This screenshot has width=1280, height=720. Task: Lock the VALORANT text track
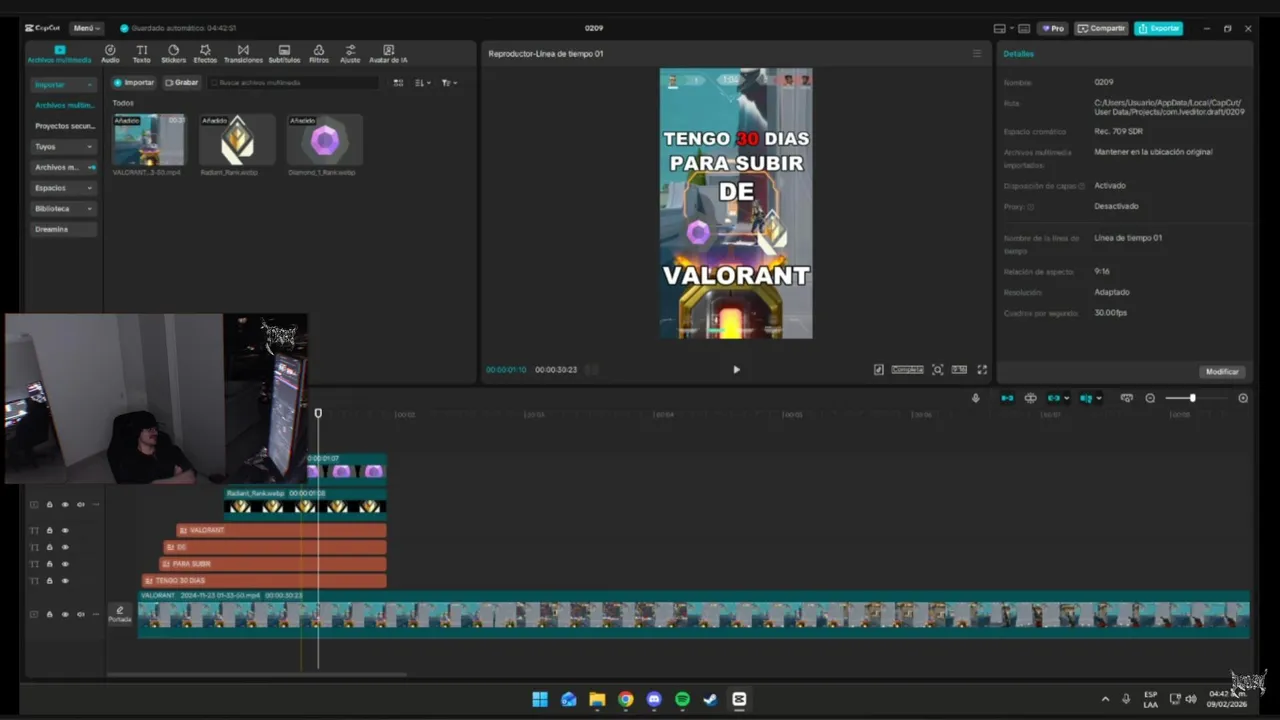49,531
